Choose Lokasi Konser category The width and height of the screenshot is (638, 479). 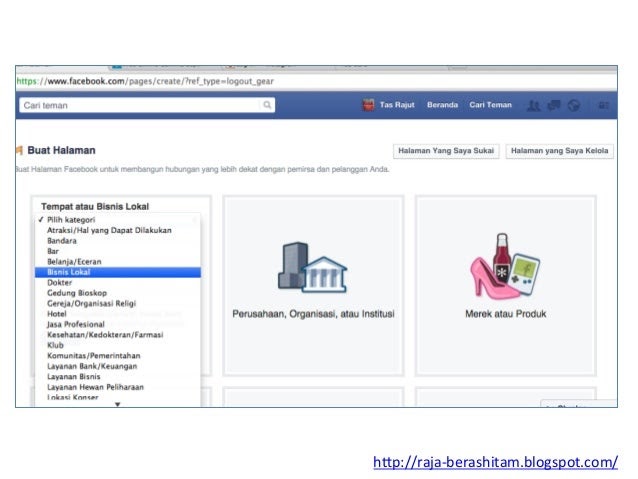click(x=118, y=397)
